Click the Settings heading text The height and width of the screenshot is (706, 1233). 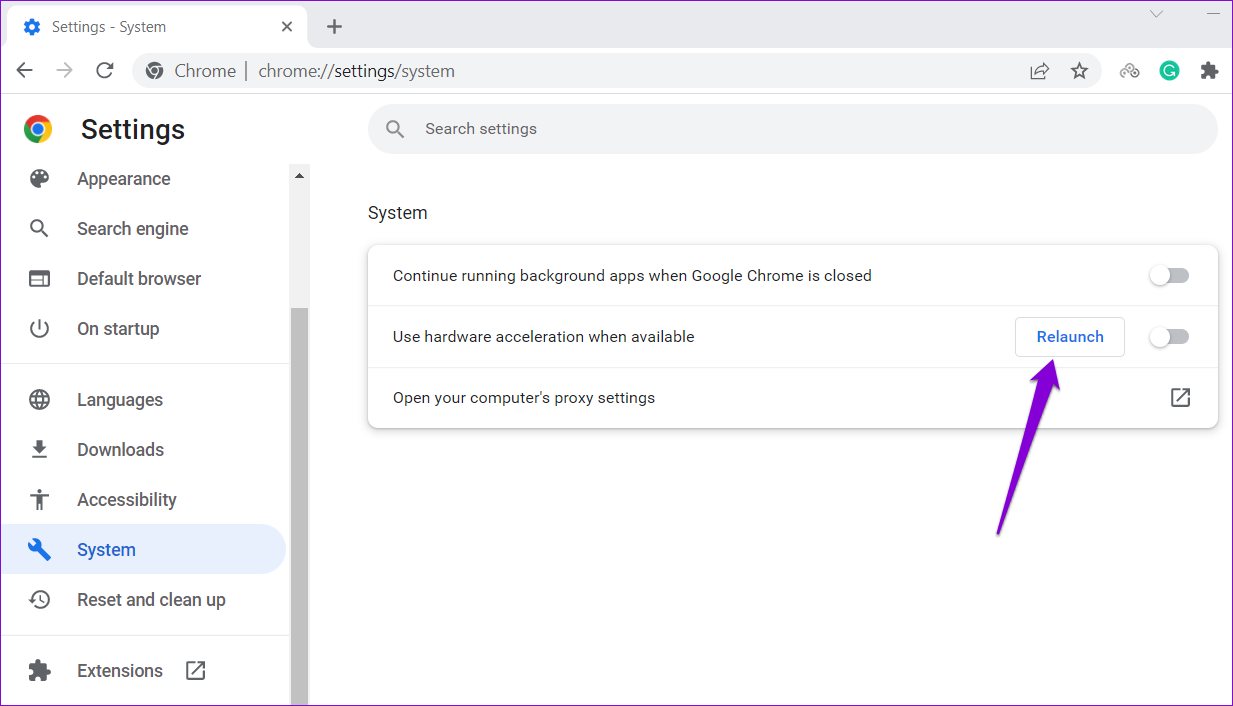[133, 129]
